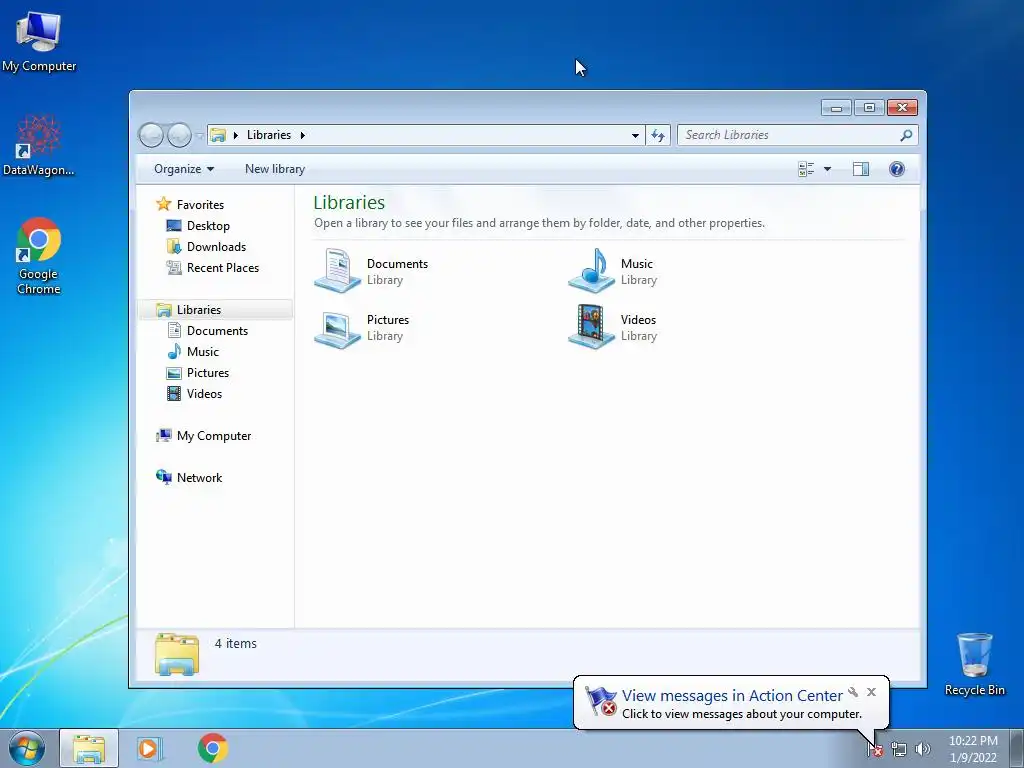Open the balloon's wrench settings icon
Screen dimensions: 1024x768
(853, 692)
